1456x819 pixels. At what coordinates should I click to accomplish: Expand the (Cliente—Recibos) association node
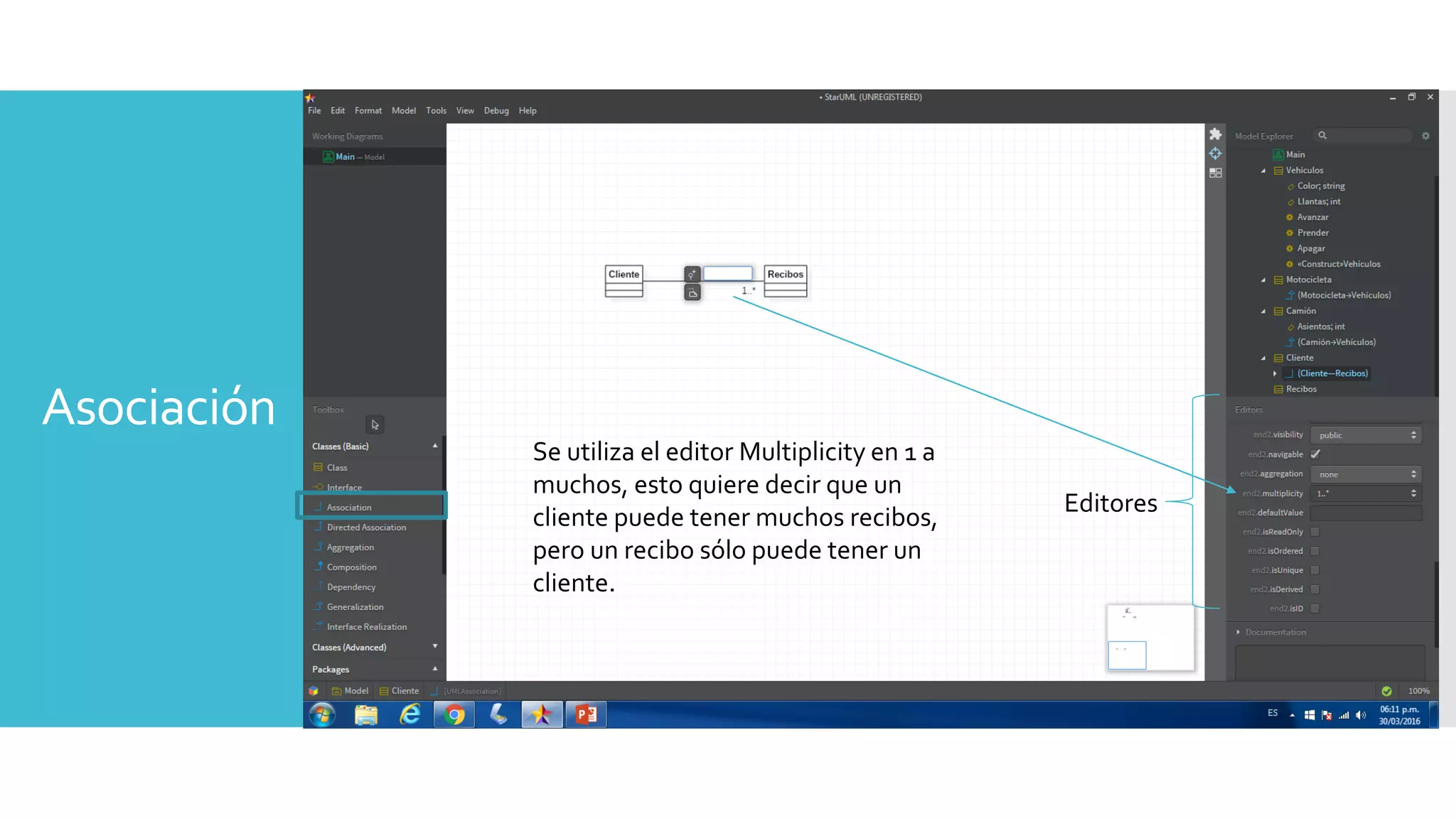pos(1275,373)
